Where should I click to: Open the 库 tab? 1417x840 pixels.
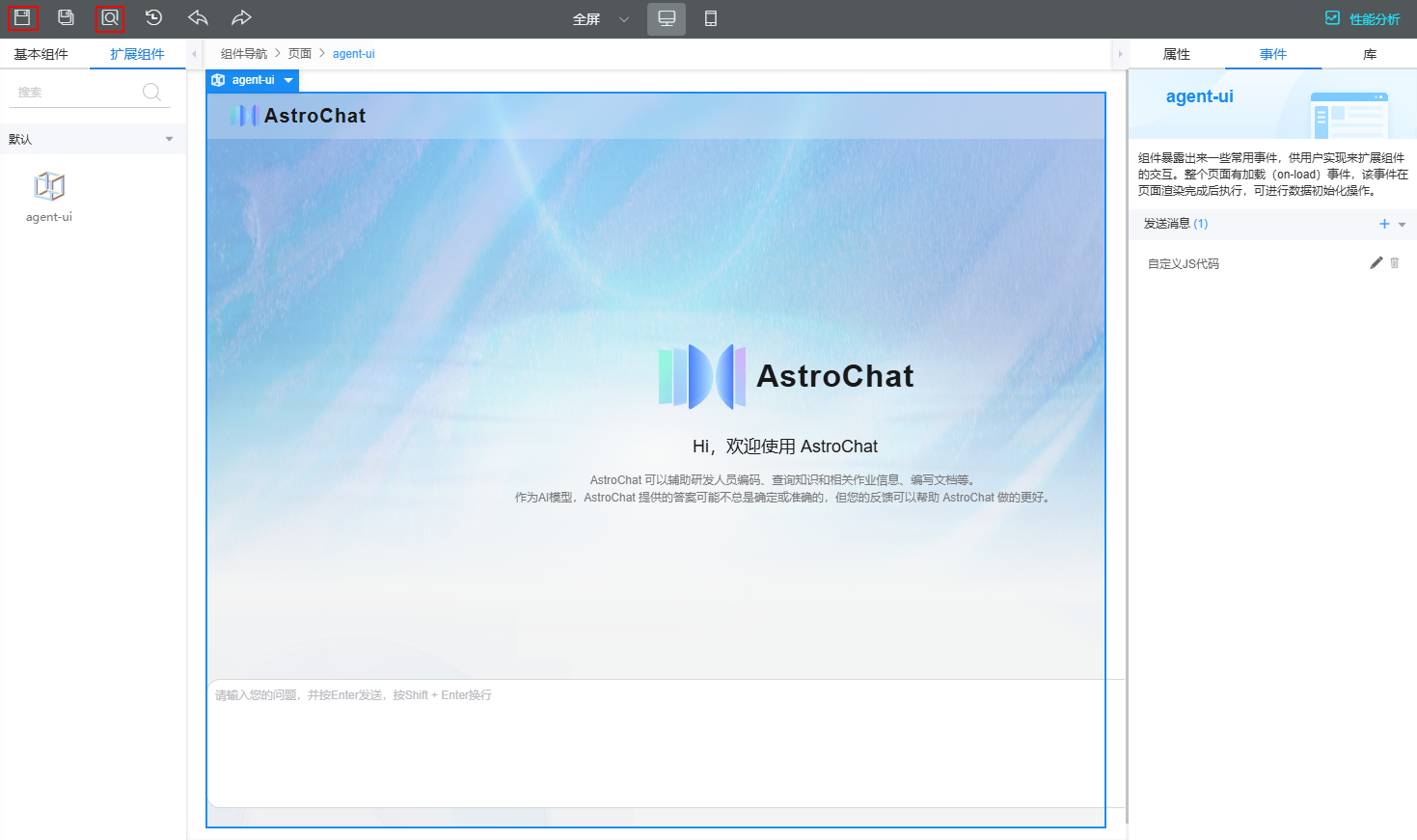(1370, 54)
